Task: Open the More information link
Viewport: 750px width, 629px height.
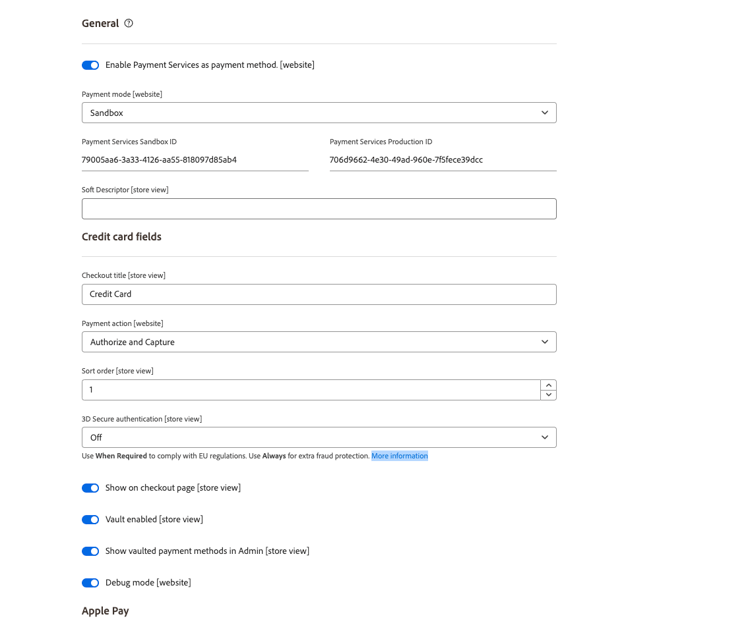Action: (399, 456)
